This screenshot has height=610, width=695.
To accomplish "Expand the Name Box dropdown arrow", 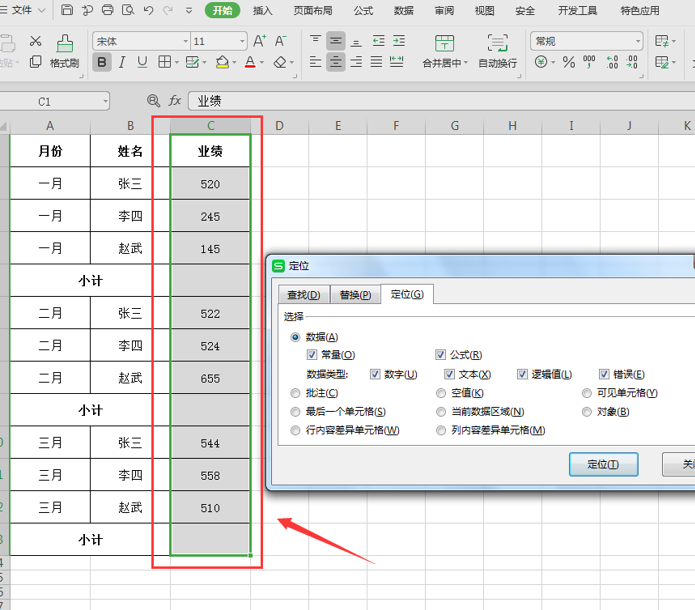I will click(x=105, y=102).
